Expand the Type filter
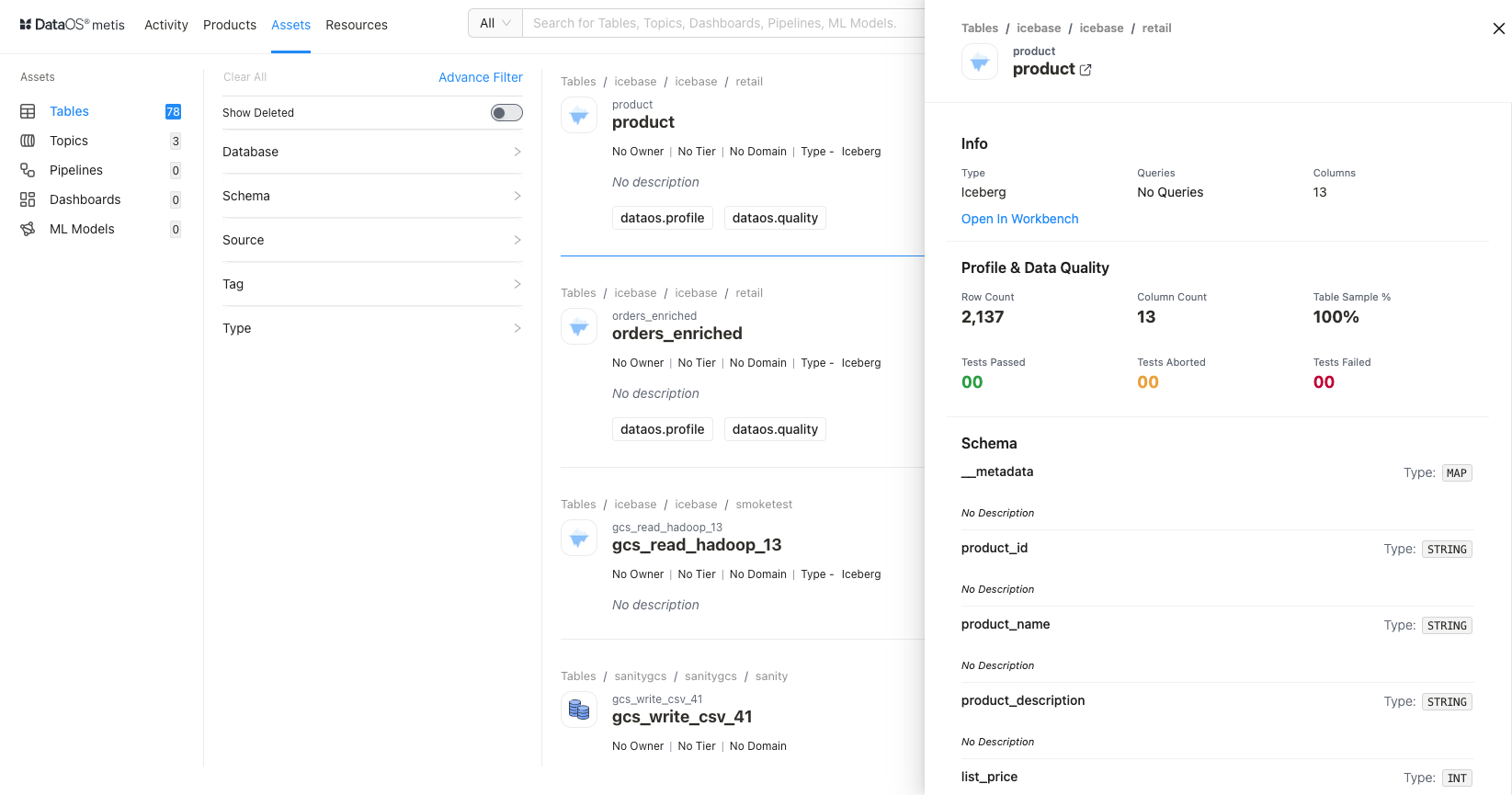Screen dimensions: 1512x795 [372, 328]
